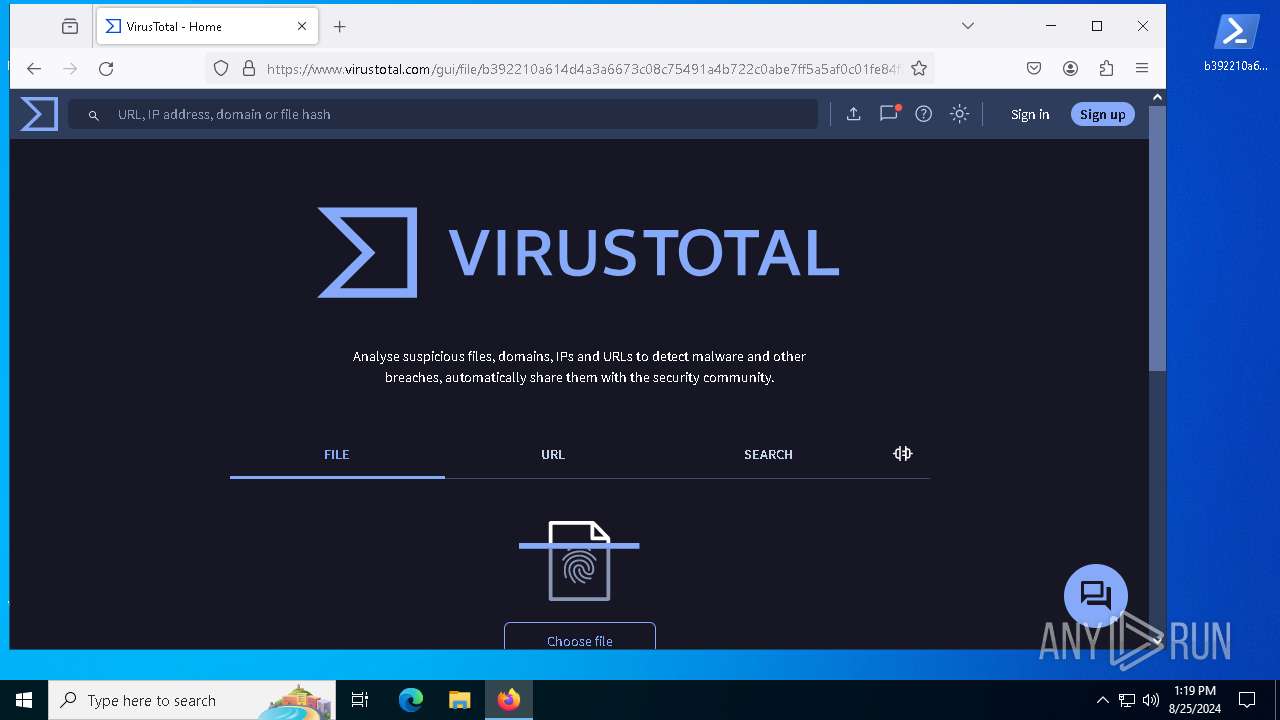Viewport: 1280px width, 720px height.
Task: Open the extensions puzzle icon
Action: [x=1106, y=68]
